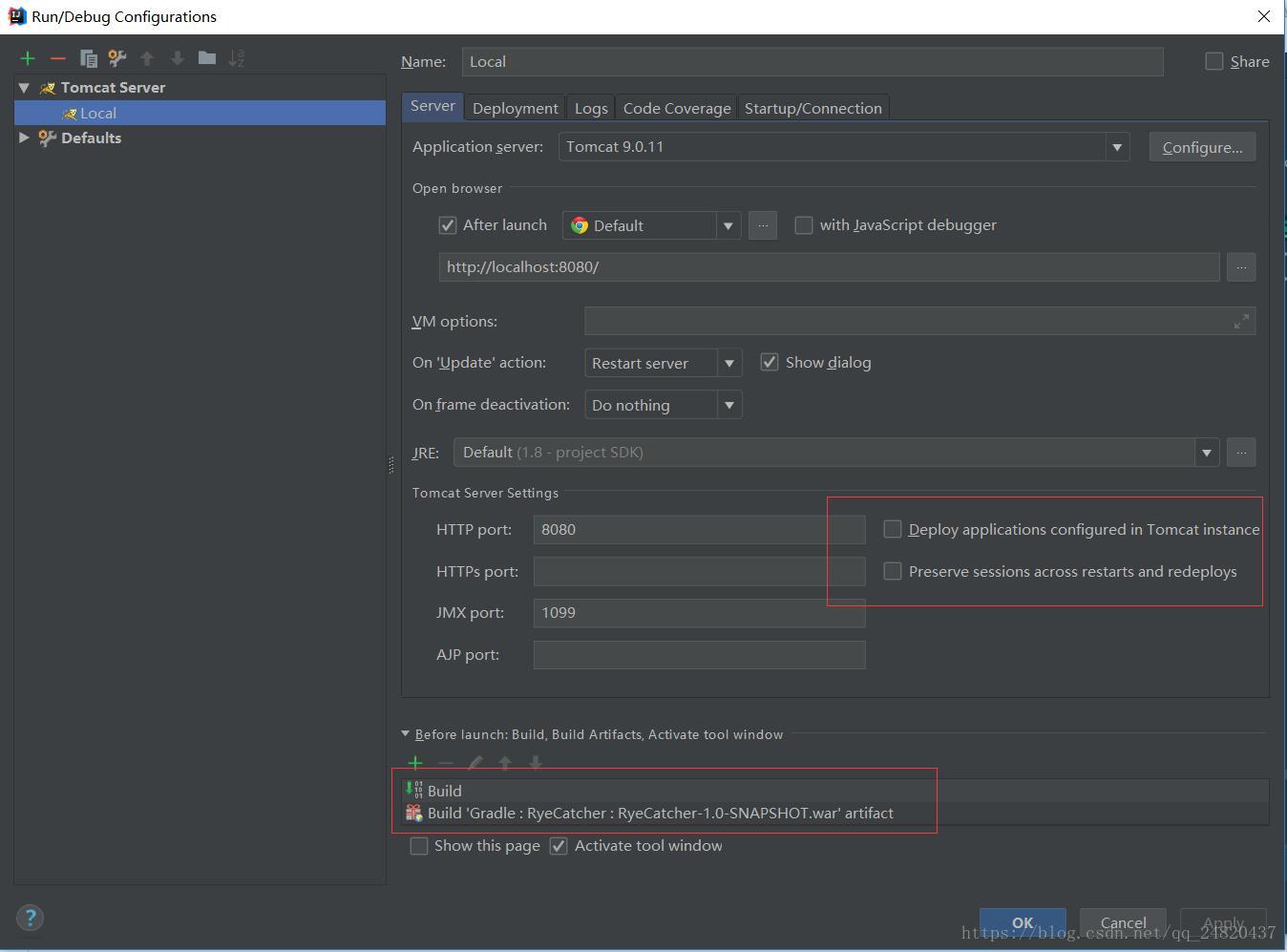1287x952 pixels.
Task: Expand the Defaults tree node
Action: tap(24, 138)
